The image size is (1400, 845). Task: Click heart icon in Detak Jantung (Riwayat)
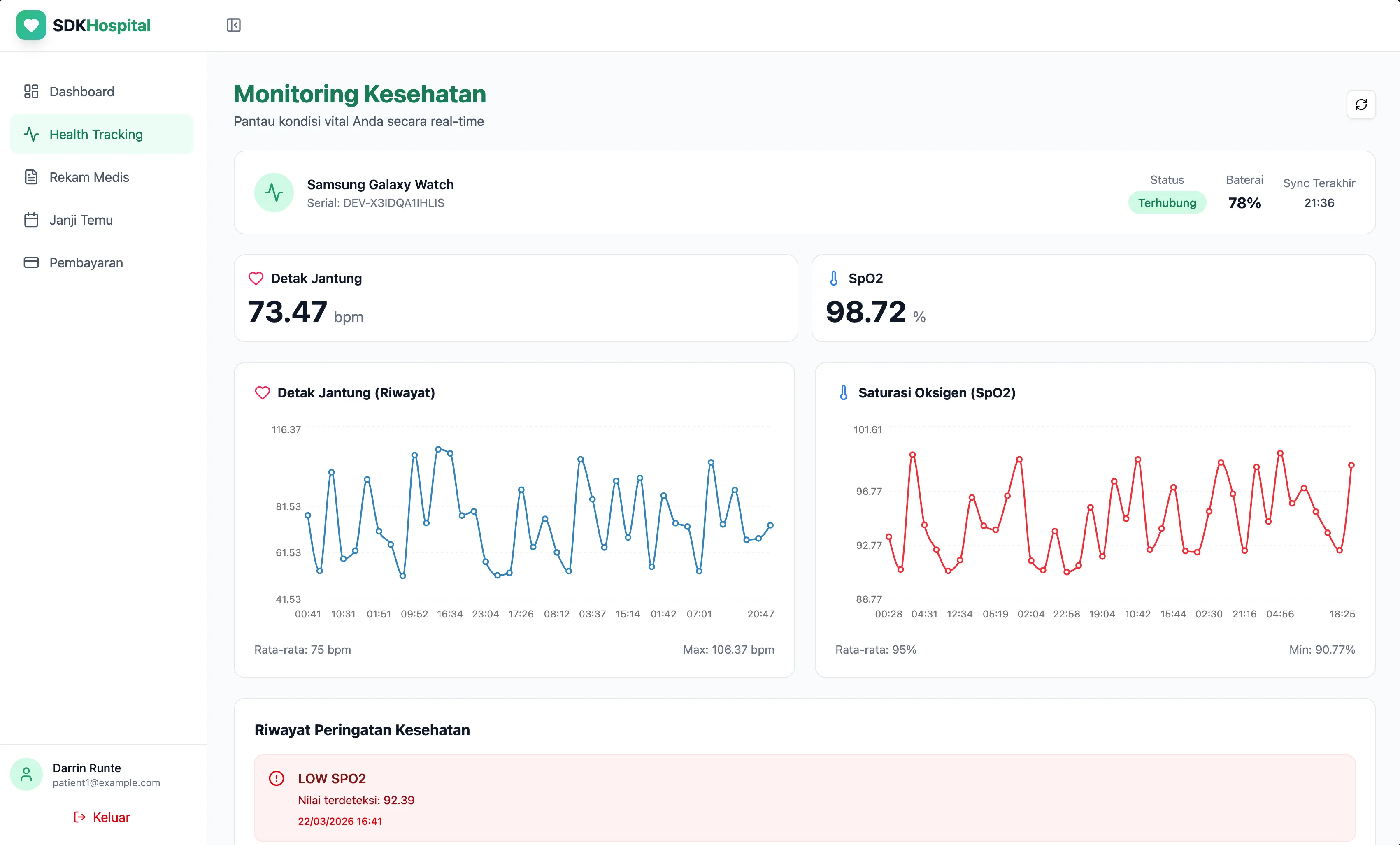[x=263, y=392]
